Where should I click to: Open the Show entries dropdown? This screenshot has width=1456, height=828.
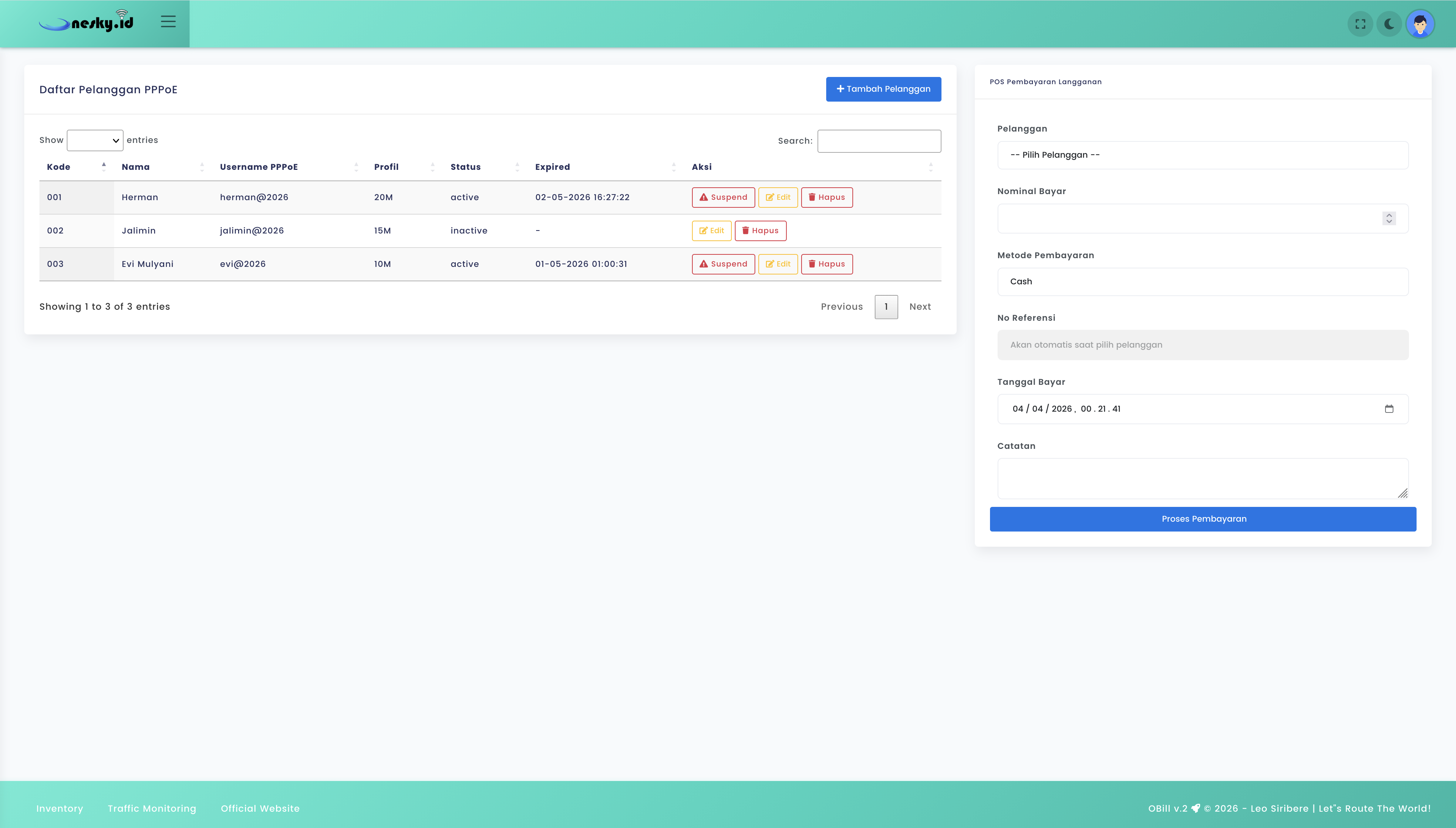95,140
